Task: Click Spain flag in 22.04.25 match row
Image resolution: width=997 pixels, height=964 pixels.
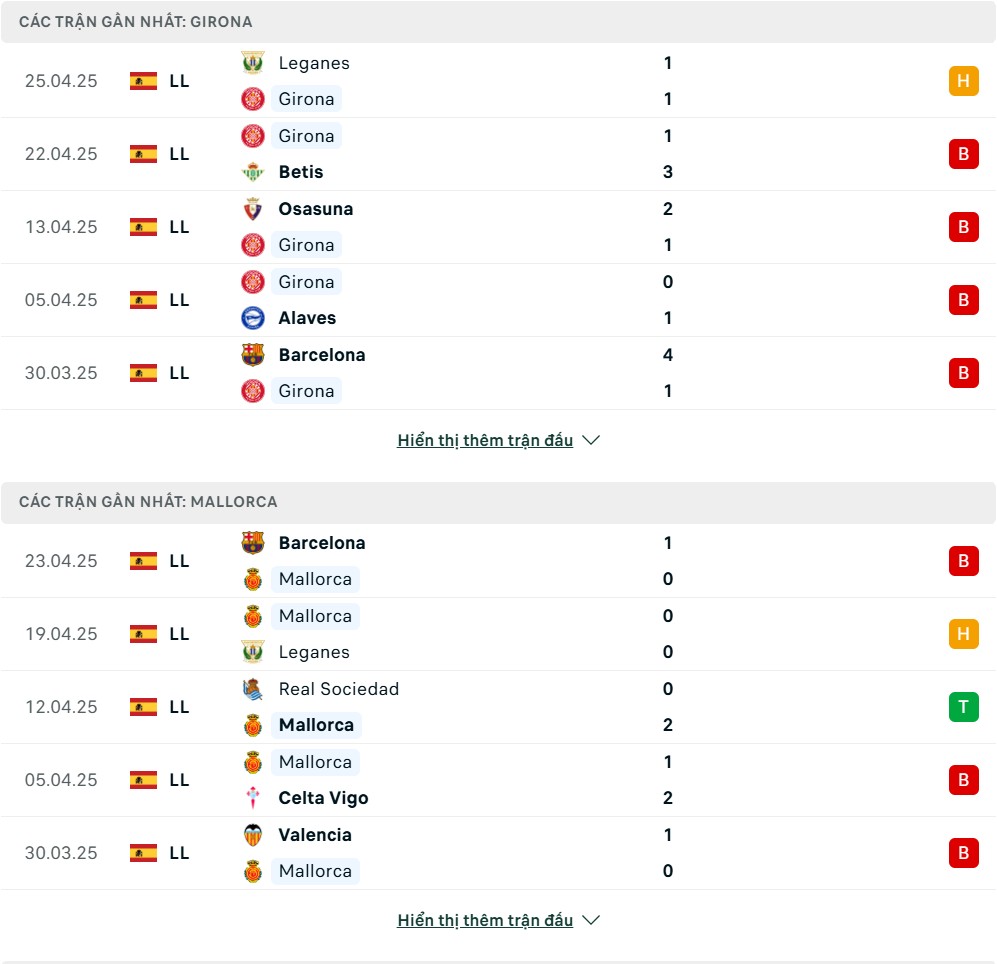Action: [143, 154]
